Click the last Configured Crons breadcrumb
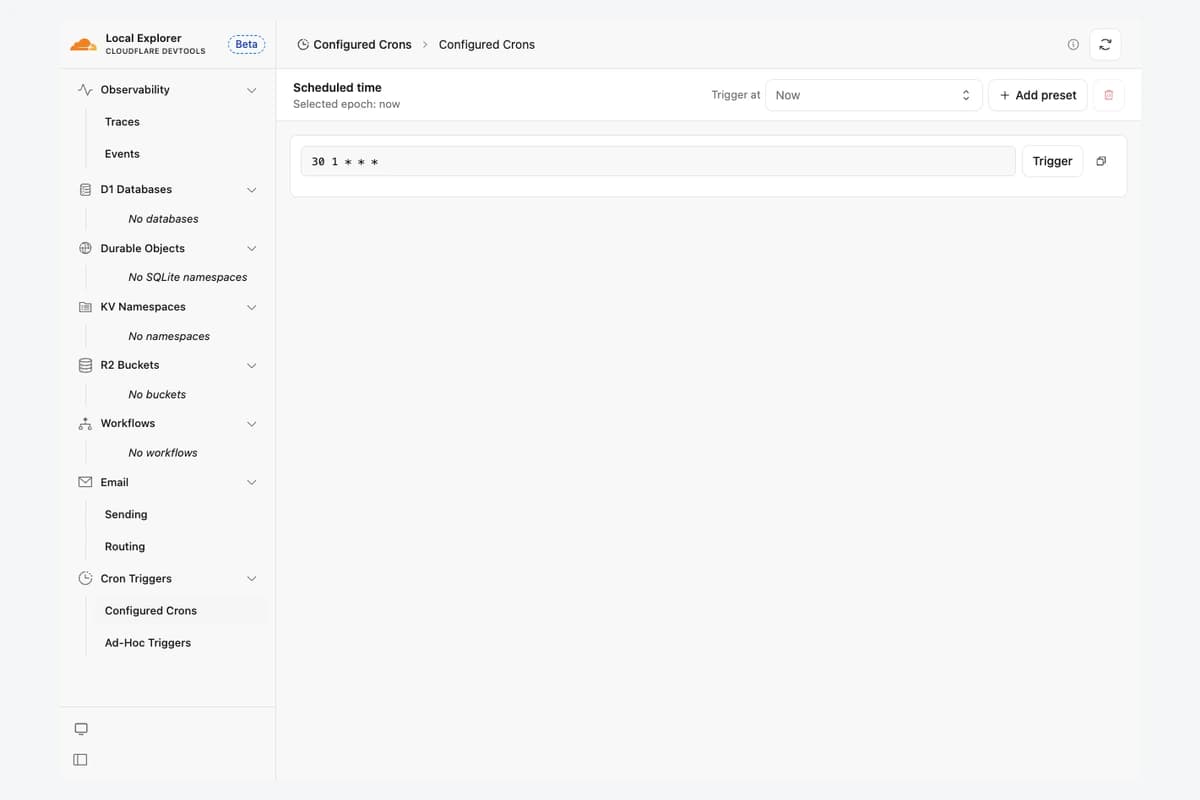The width and height of the screenshot is (1200, 800). coord(487,45)
